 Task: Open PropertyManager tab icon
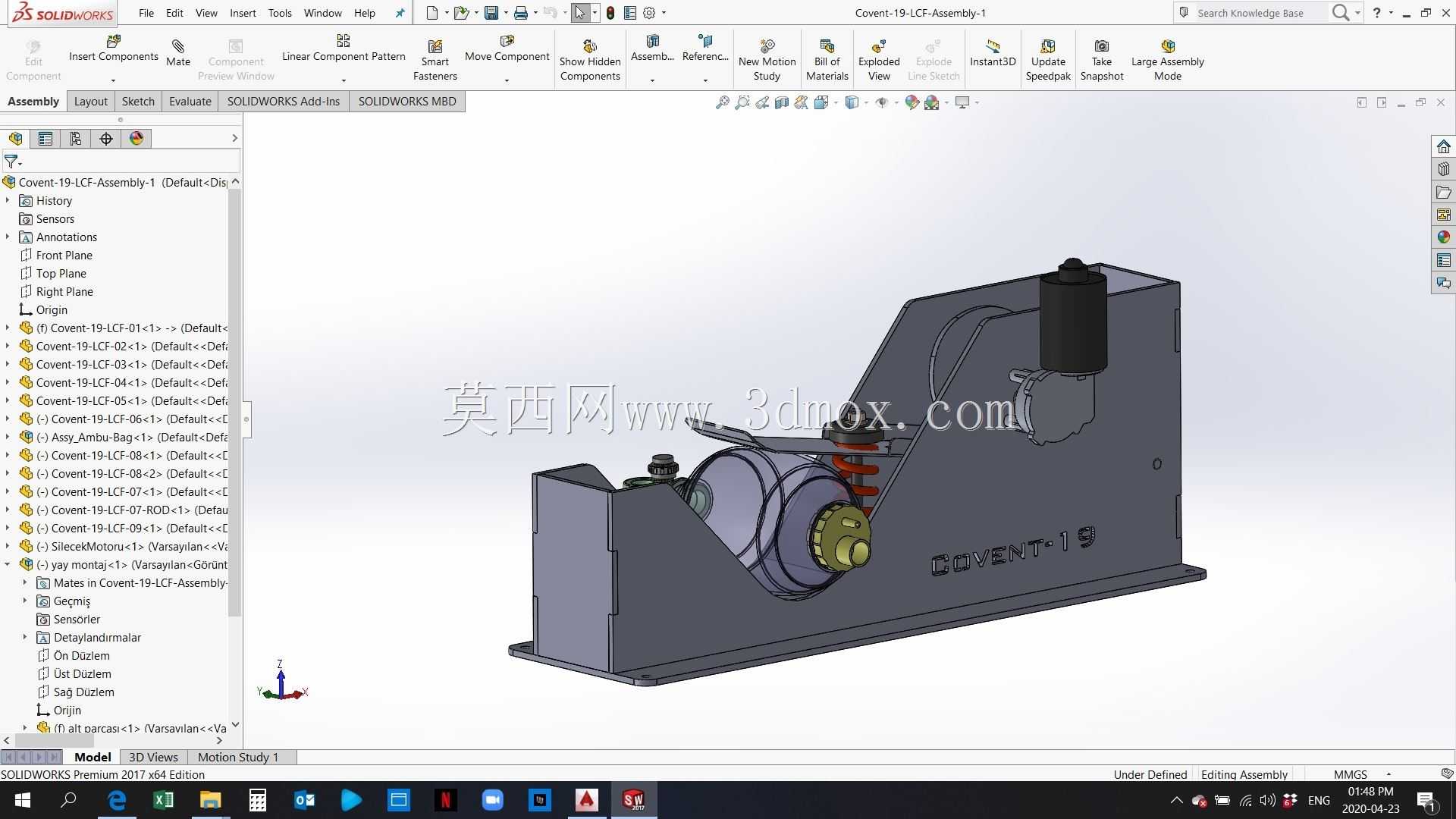pyautogui.click(x=45, y=138)
